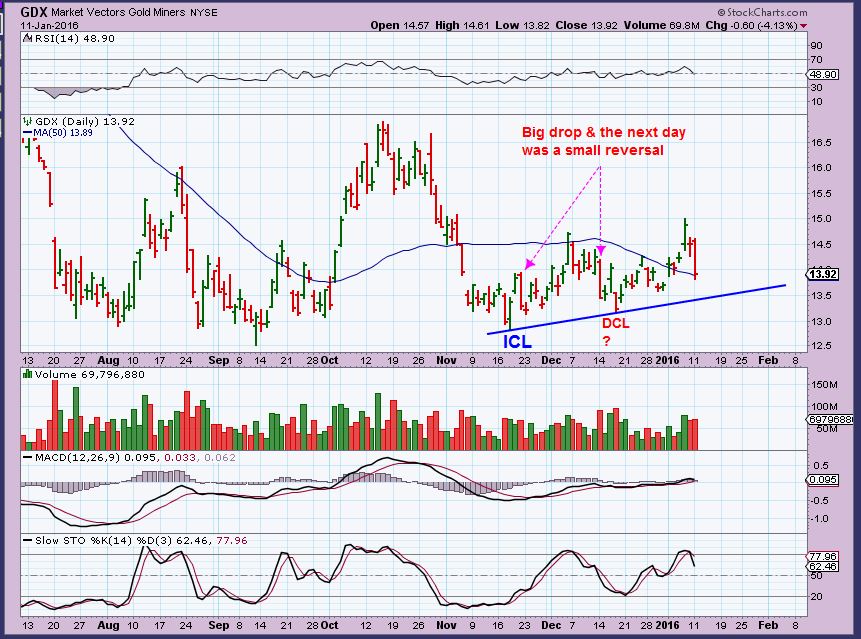Viewport: 861px width, 639px height.
Task: Click the 'Low 13.82' value
Action: coord(522,25)
